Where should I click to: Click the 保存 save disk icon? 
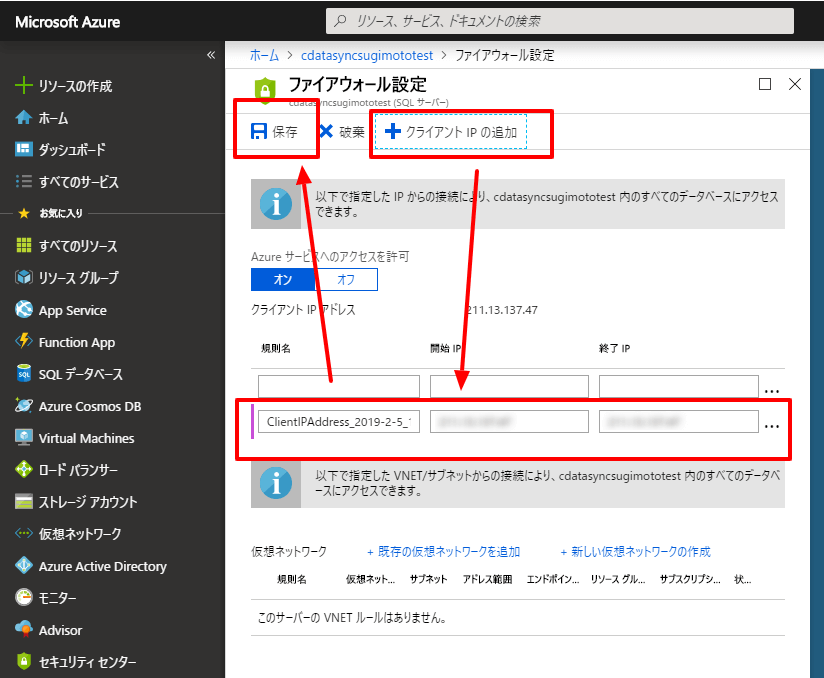[x=259, y=131]
